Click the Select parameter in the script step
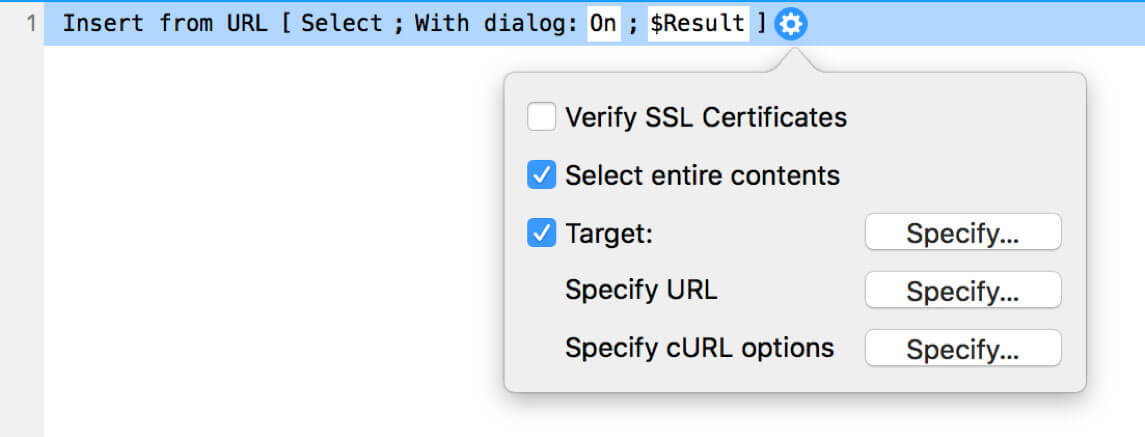 341,24
